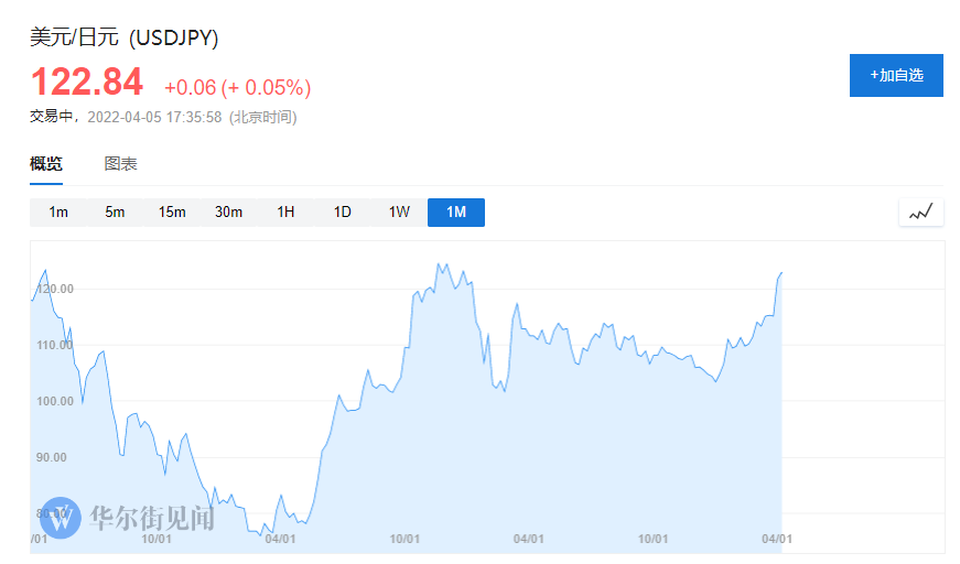Add USDJPY to watchlist with +加自选
The width and height of the screenshot is (960, 564).
tap(896, 76)
